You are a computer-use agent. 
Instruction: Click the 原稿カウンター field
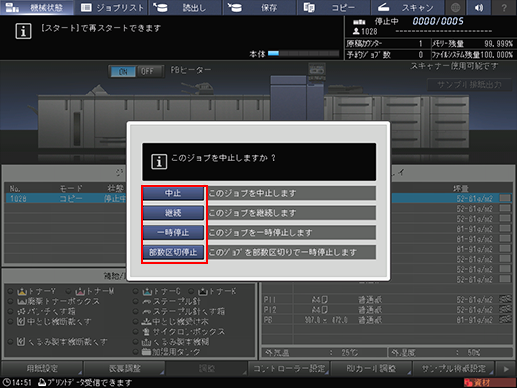387,44
